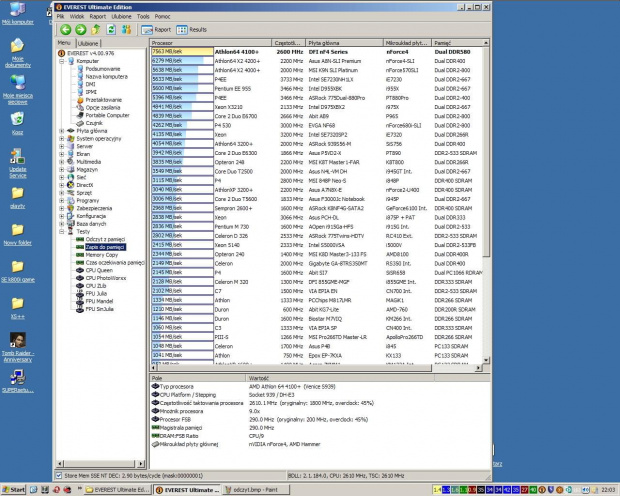Expand the Ekran tree node

(x=62, y=154)
